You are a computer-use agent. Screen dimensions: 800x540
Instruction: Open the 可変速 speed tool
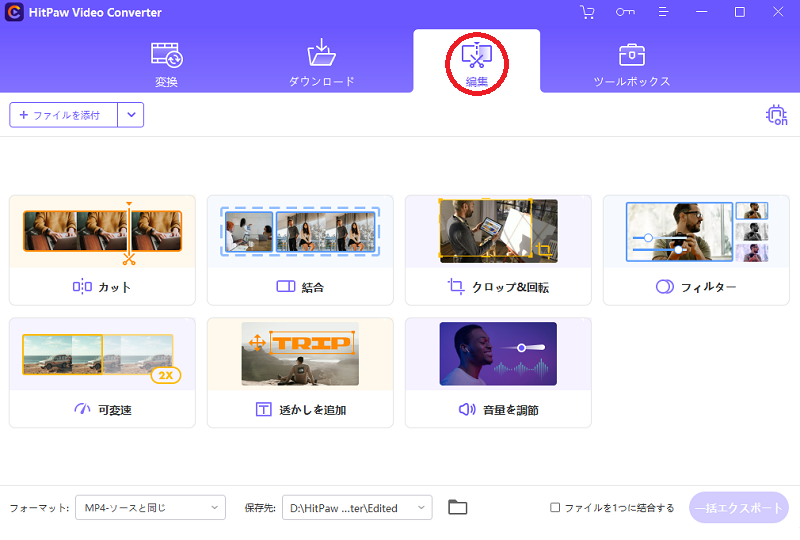(102, 373)
